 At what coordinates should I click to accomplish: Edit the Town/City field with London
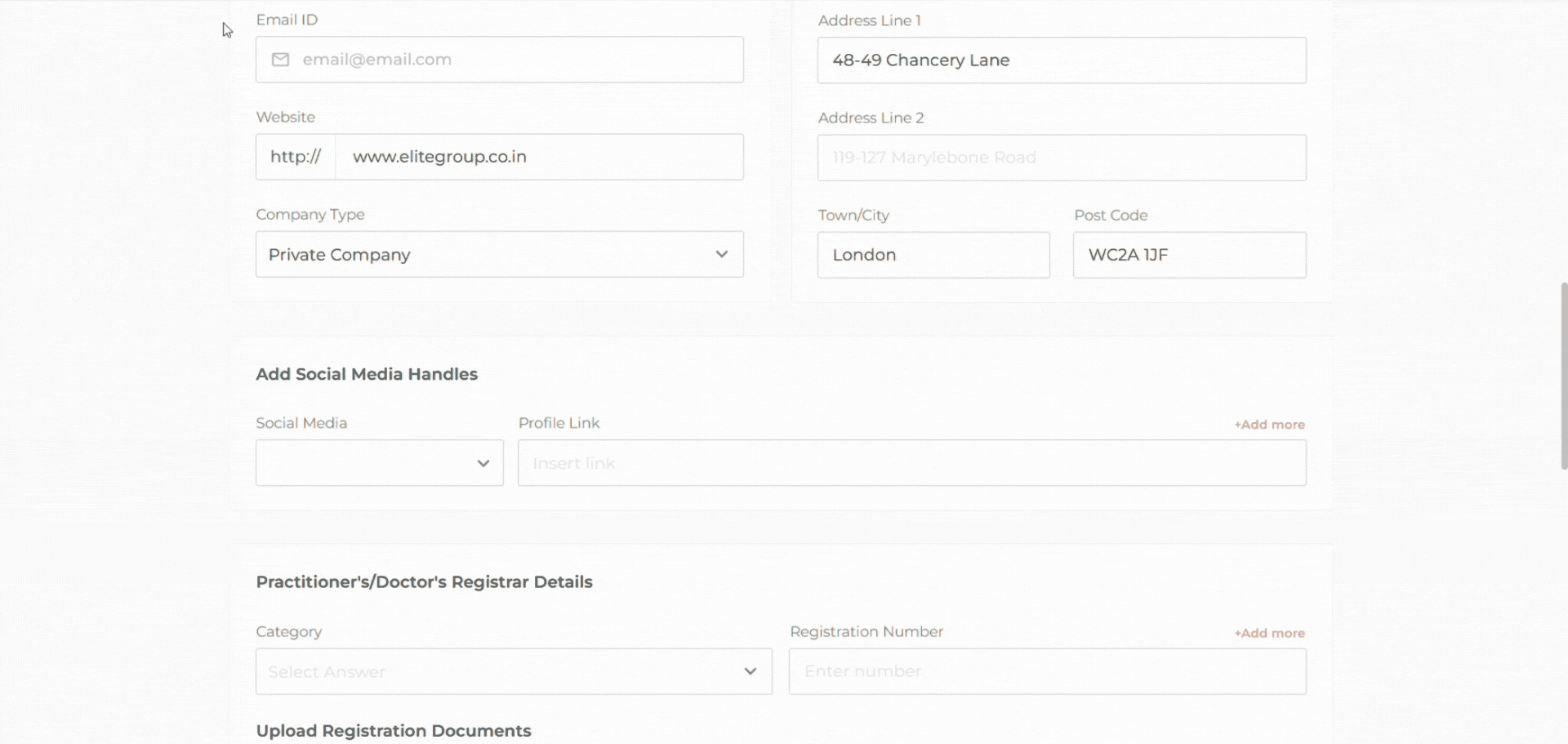933,255
